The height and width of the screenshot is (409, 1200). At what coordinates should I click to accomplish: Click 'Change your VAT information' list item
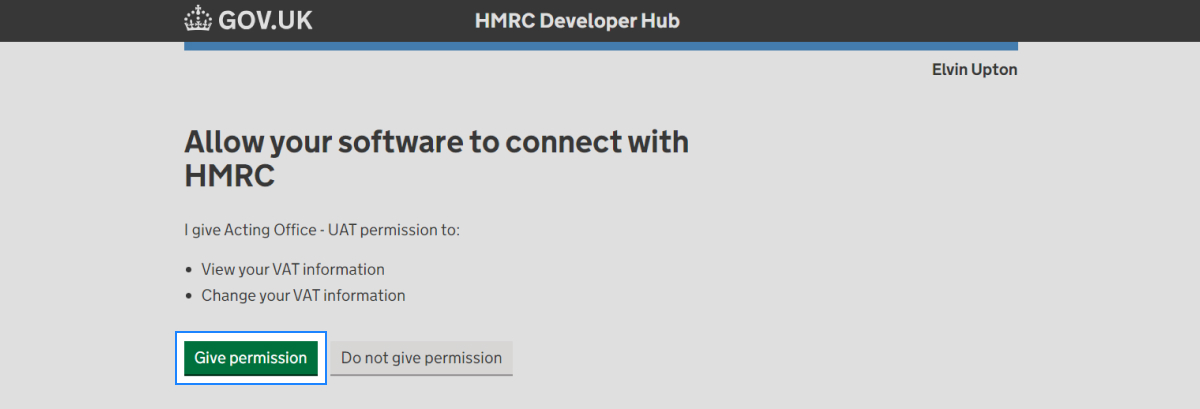303,295
